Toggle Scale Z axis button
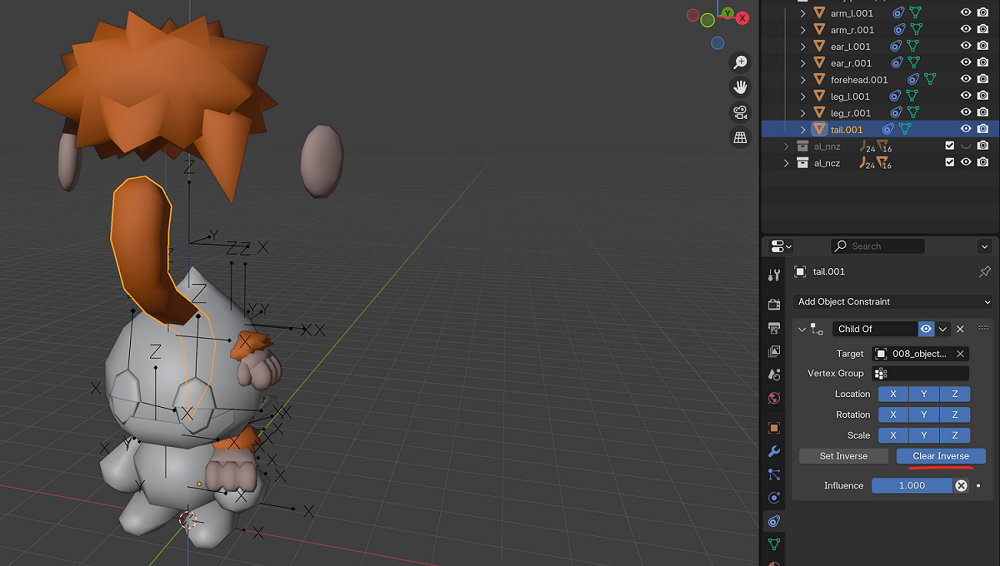The height and width of the screenshot is (566, 1000). click(x=955, y=435)
